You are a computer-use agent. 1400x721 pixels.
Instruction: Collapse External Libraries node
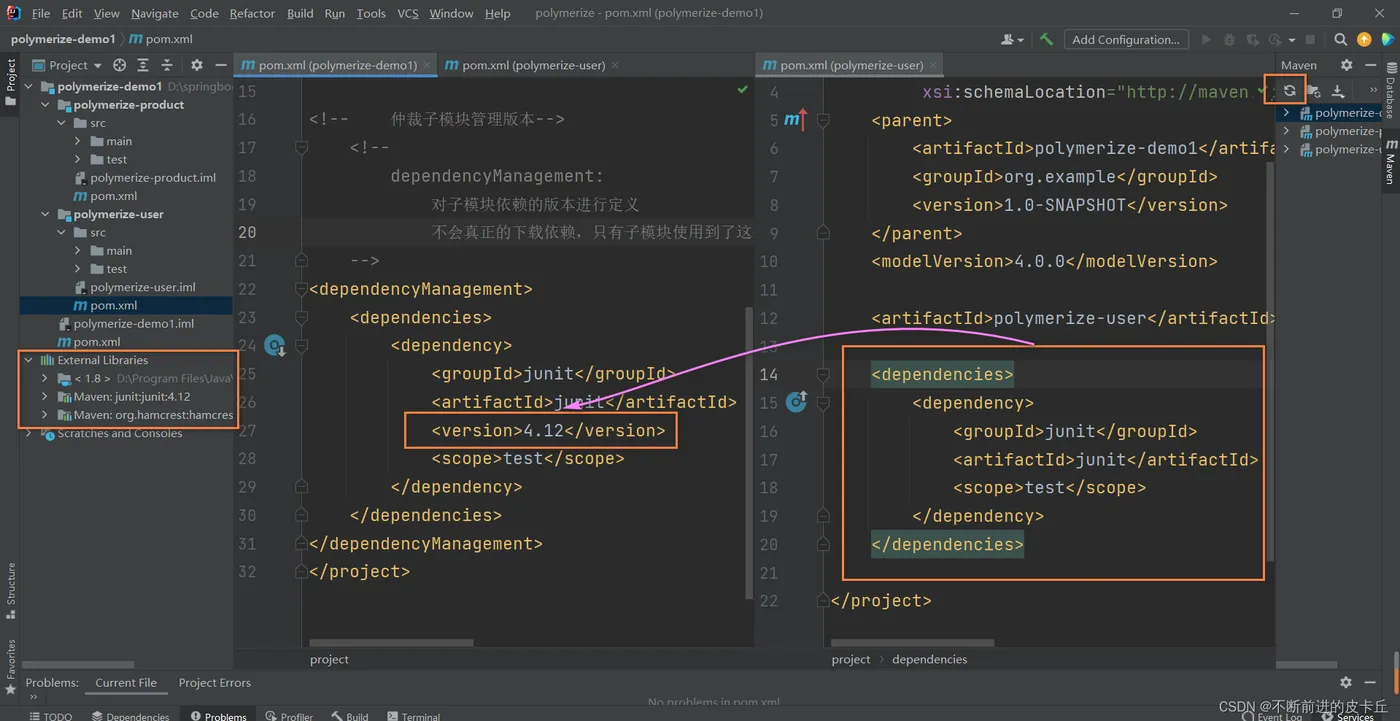[28, 360]
